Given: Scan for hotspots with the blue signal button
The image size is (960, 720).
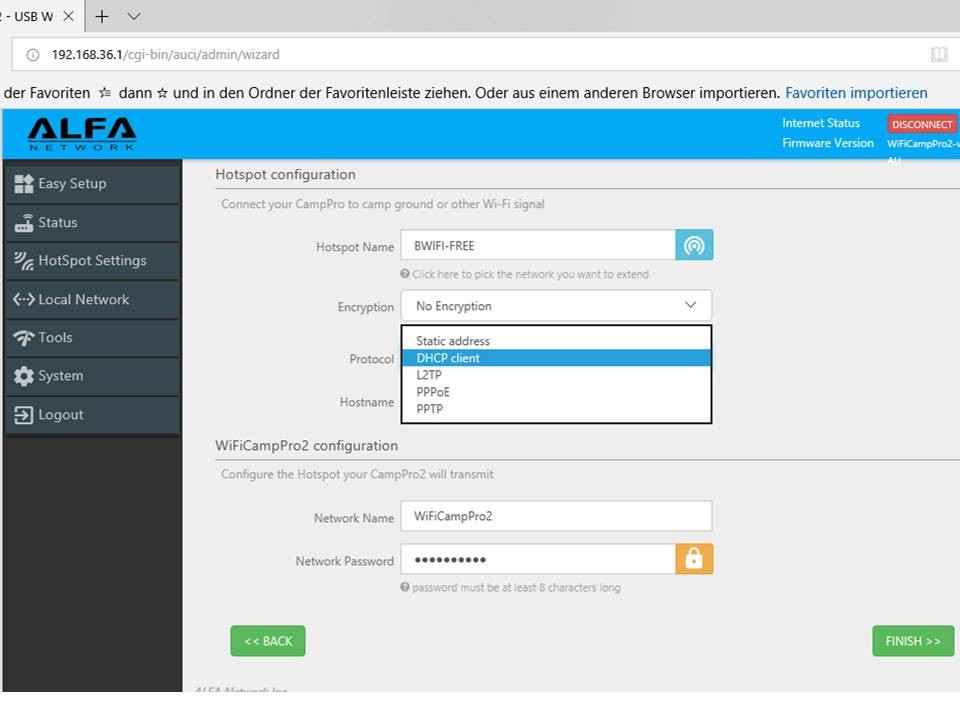Looking at the screenshot, I should point(694,245).
